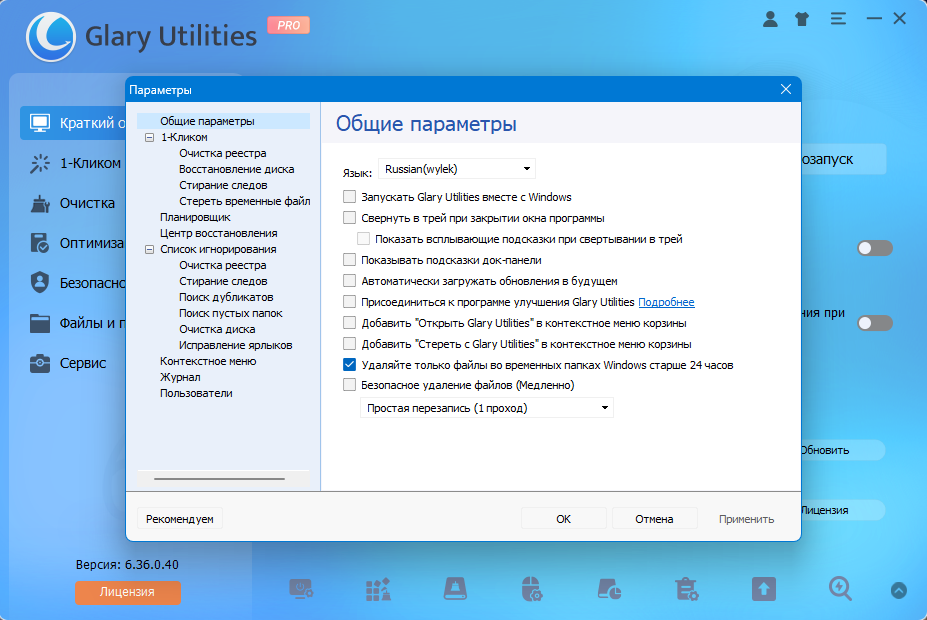Open Пользователи settings page
This screenshot has width=927, height=620.
[x=196, y=392]
